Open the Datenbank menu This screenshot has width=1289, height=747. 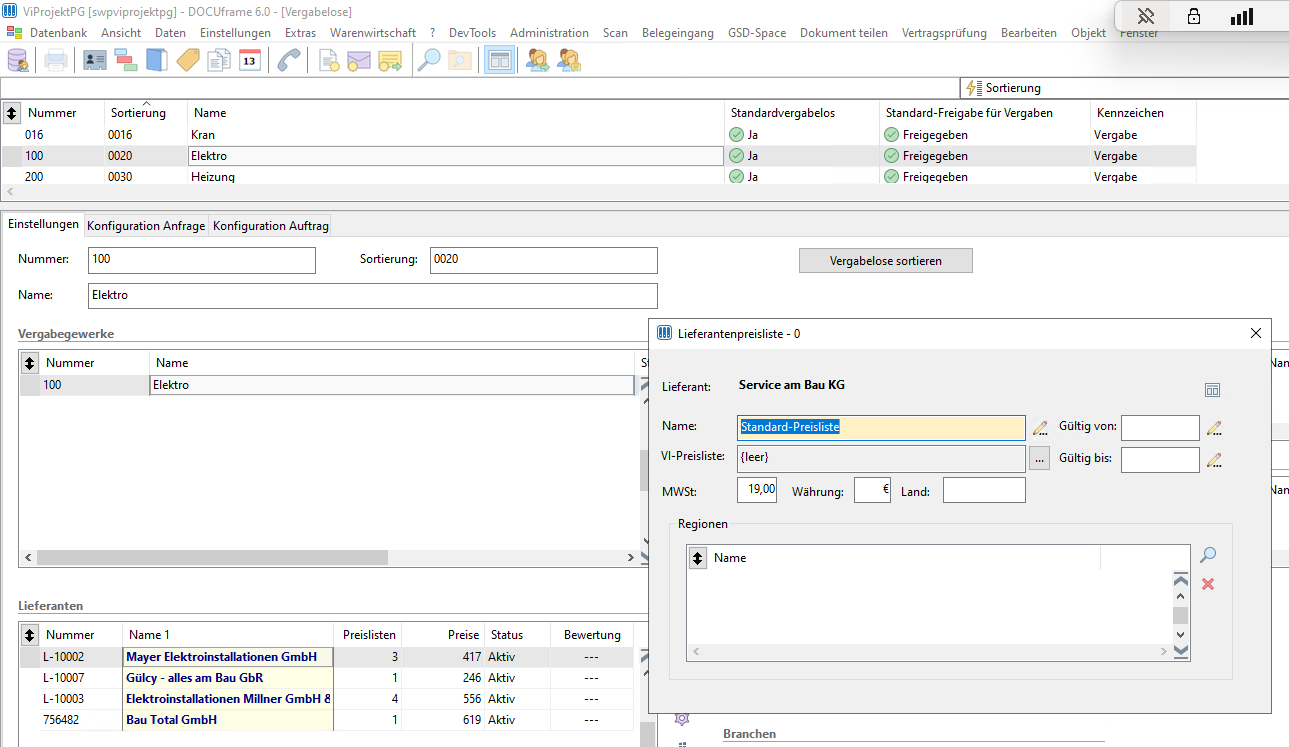pyautogui.click(x=58, y=33)
